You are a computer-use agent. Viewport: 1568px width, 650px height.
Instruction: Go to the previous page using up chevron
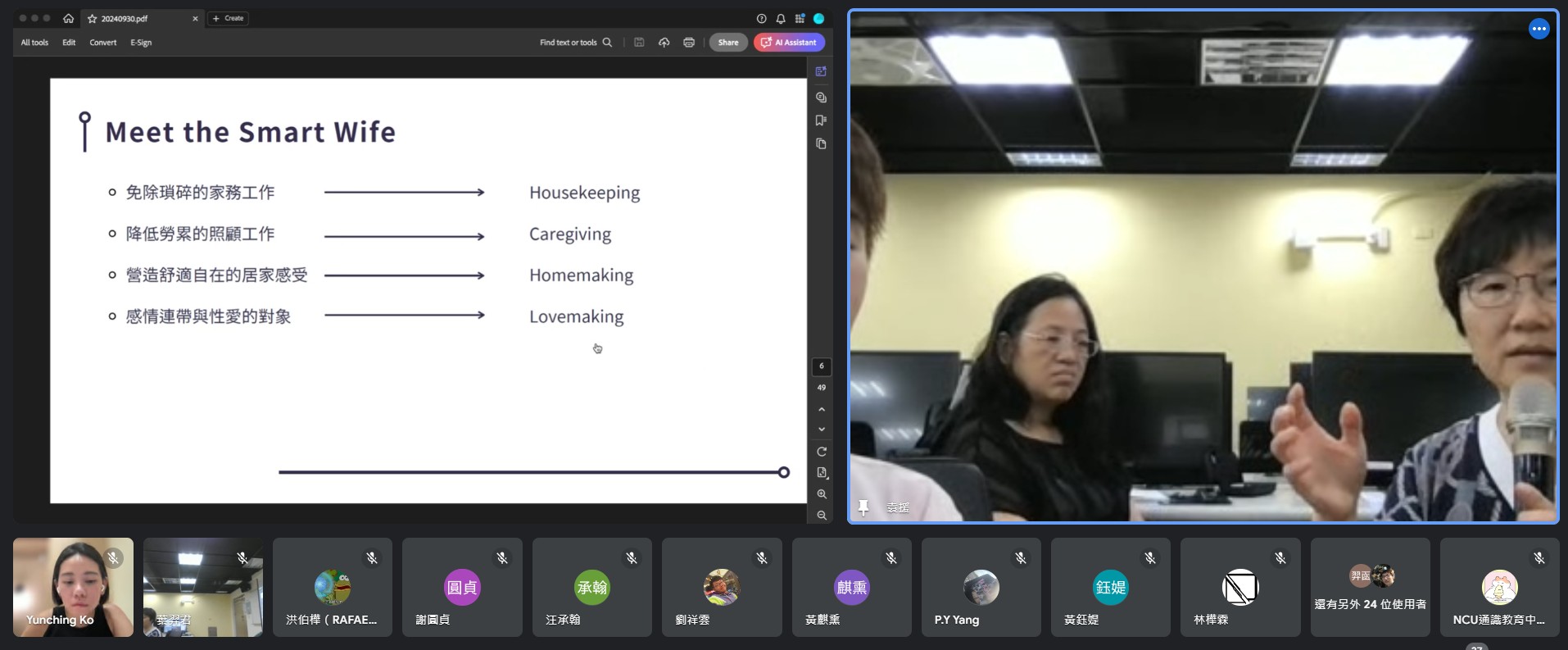821,409
